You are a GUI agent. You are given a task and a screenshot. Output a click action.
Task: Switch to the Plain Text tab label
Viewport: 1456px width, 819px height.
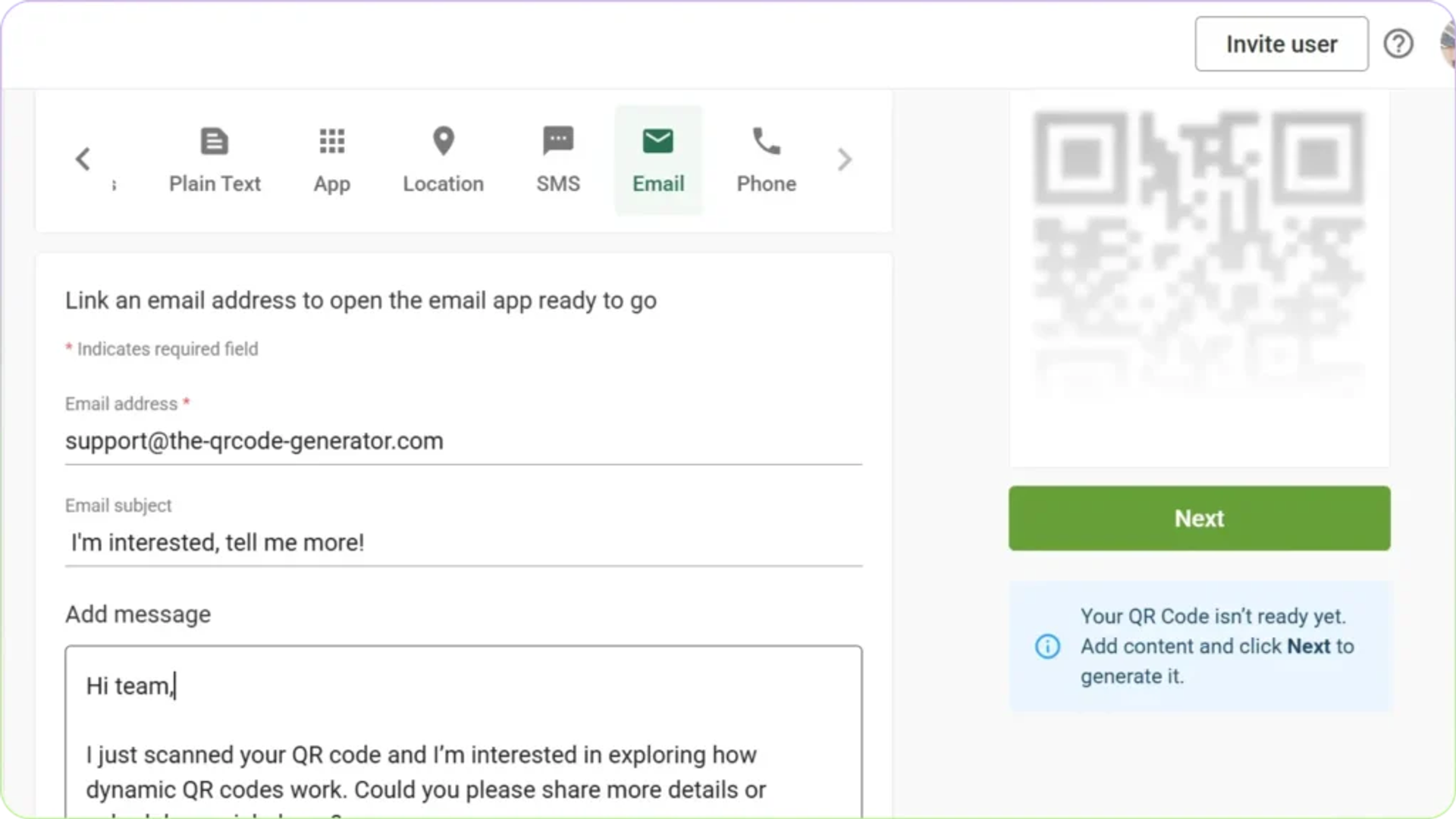pyautogui.click(x=215, y=184)
